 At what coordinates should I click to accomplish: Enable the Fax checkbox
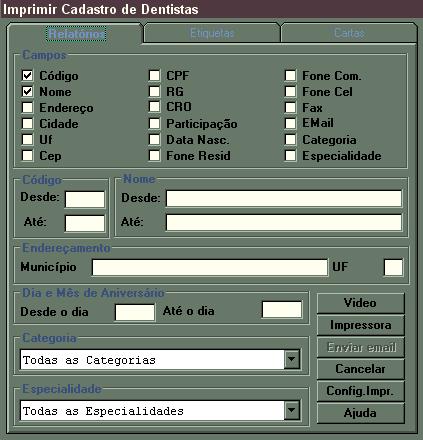[290, 107]
